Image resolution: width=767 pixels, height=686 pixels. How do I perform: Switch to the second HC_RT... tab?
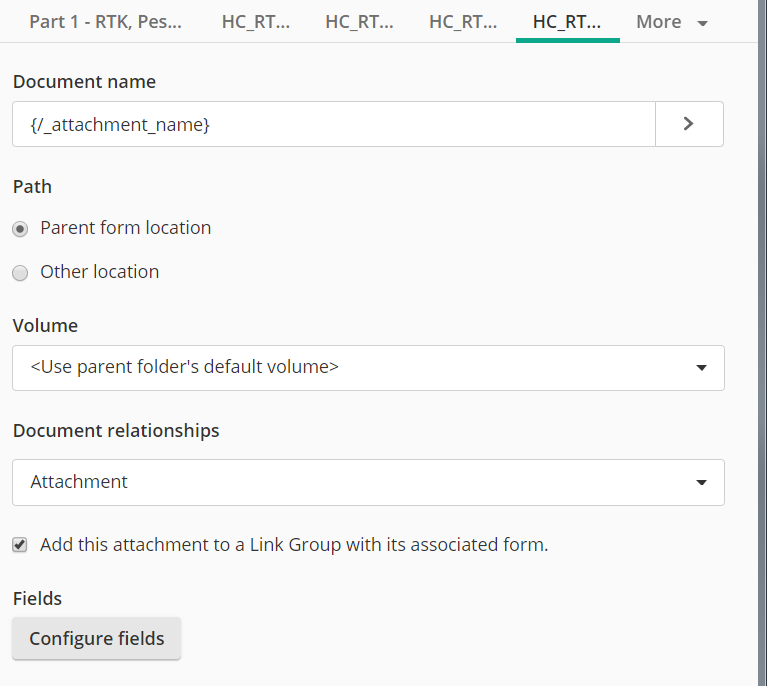(x=359, y=22)
